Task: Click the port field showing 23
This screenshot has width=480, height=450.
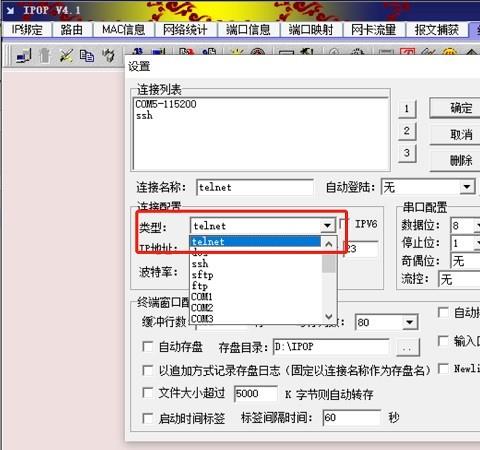Action: 361,249
